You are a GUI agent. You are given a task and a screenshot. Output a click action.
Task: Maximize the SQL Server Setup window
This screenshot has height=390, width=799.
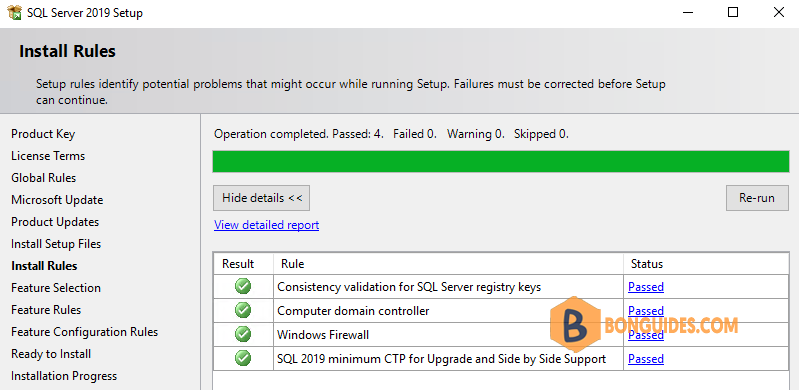(733, 13)
